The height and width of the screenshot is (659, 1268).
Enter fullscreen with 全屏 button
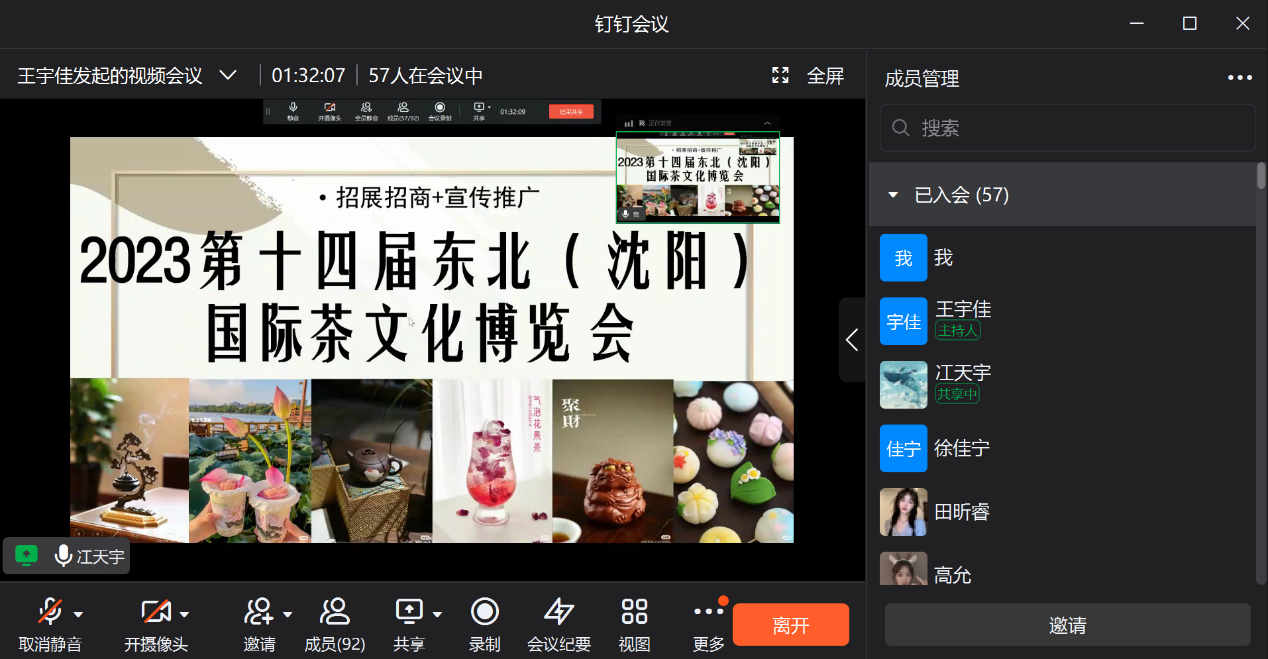pos(808,75)
